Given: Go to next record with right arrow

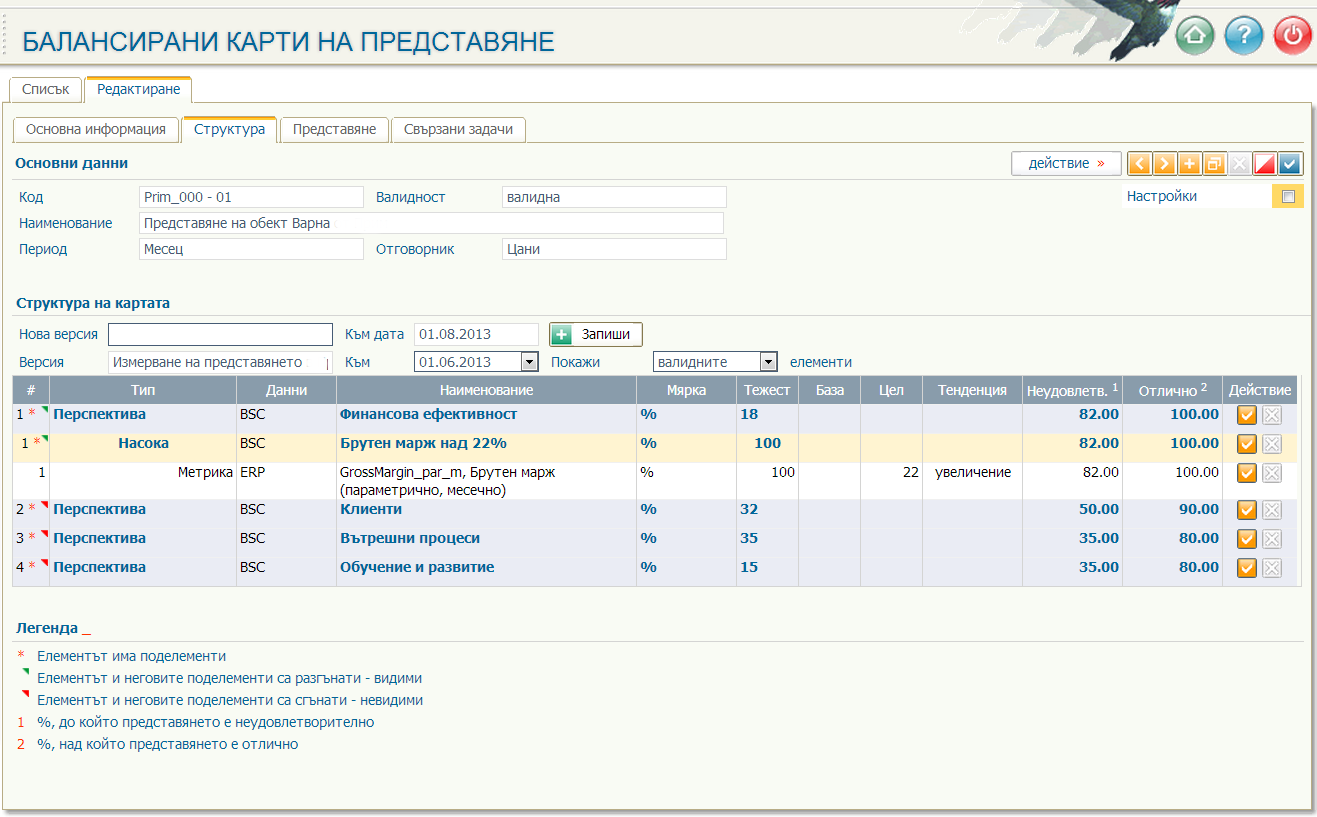Looking at the screenshot, I should (1164, 164).
